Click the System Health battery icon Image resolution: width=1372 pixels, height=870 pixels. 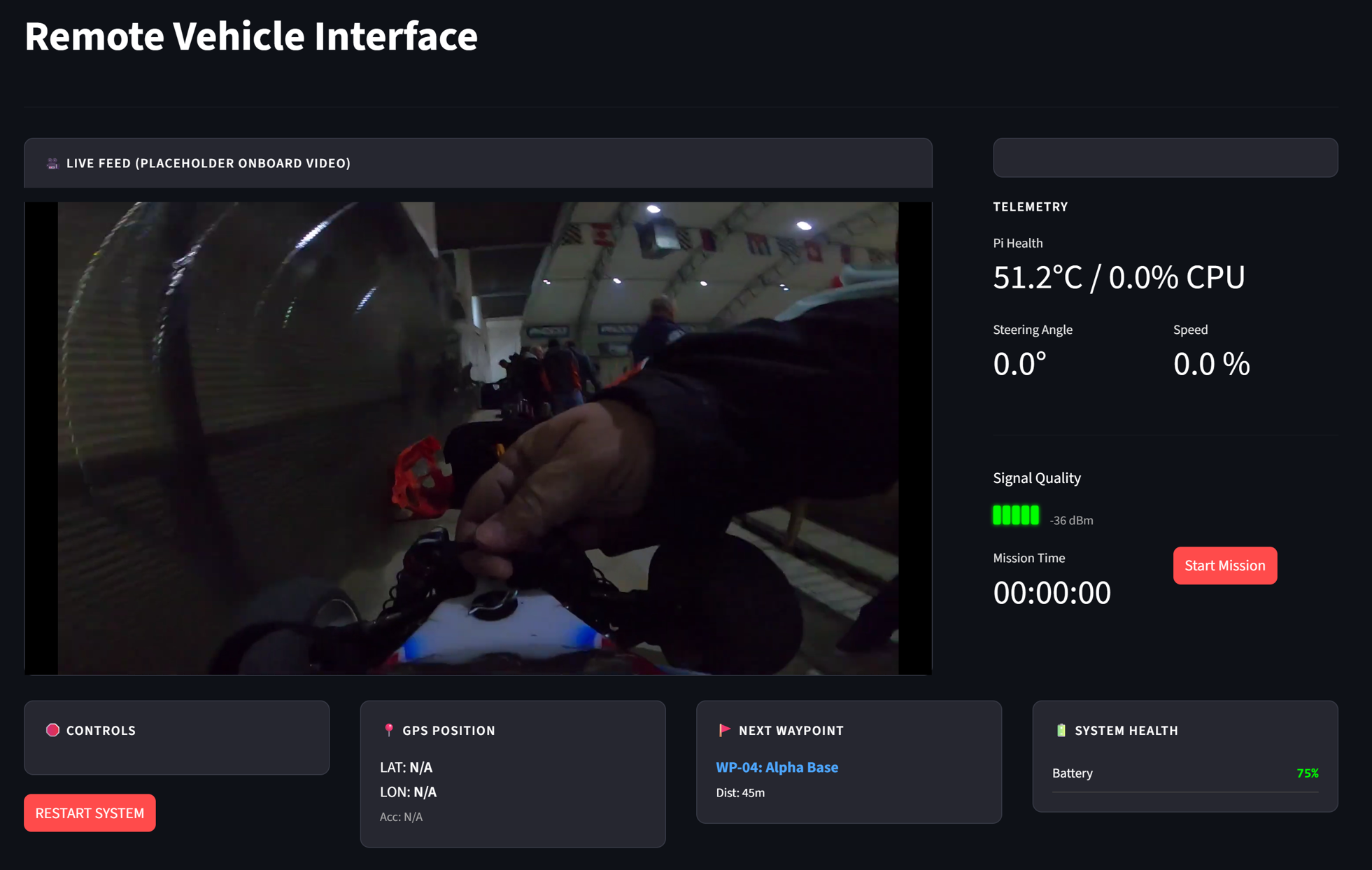pyautogui.click(x=1061, y=730)
